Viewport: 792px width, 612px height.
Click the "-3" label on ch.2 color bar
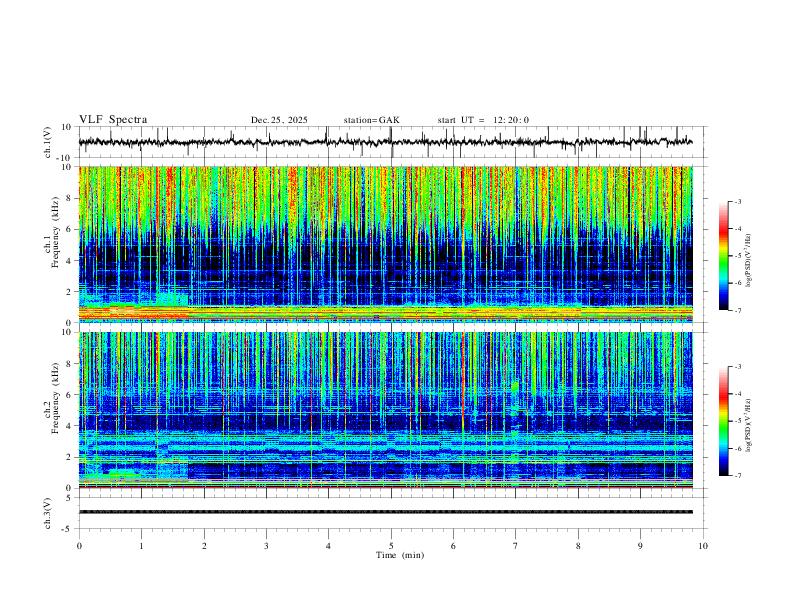(x=738, y=367)
